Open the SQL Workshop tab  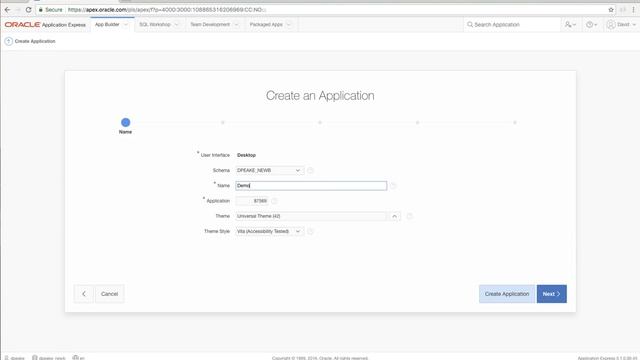[155, 24]
